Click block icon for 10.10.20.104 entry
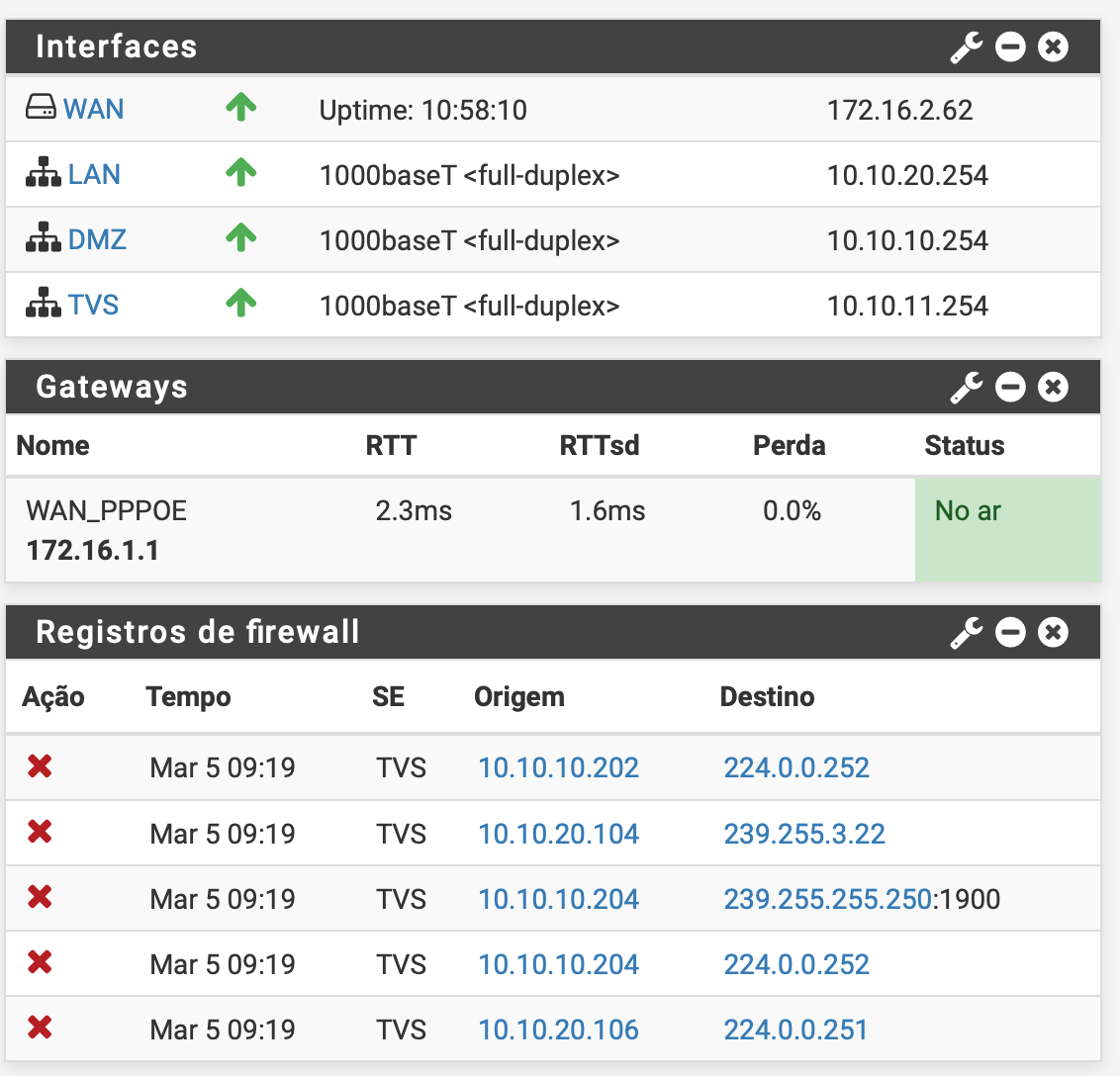Viewport: 1120px width, 1076px height. (40, 833)
